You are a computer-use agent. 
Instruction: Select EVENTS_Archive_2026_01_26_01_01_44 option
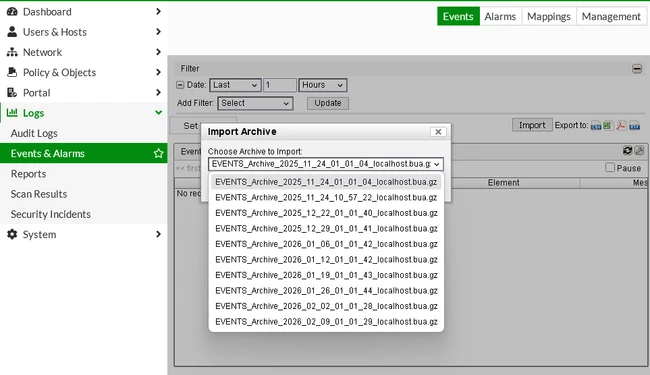coord(326,291)
